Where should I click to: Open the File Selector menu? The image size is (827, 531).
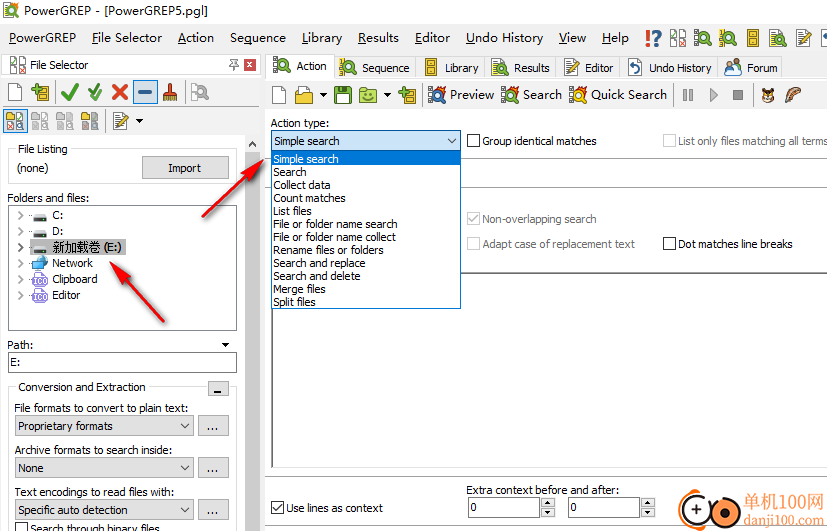(127, 38)
